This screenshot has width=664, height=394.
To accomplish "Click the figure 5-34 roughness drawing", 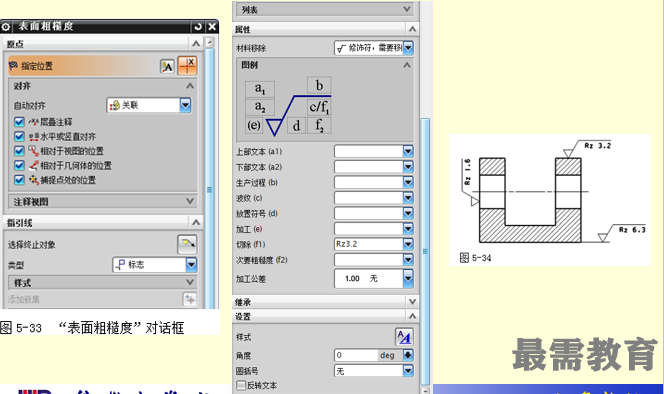I will pyautogui.click(x=550, y=200).
